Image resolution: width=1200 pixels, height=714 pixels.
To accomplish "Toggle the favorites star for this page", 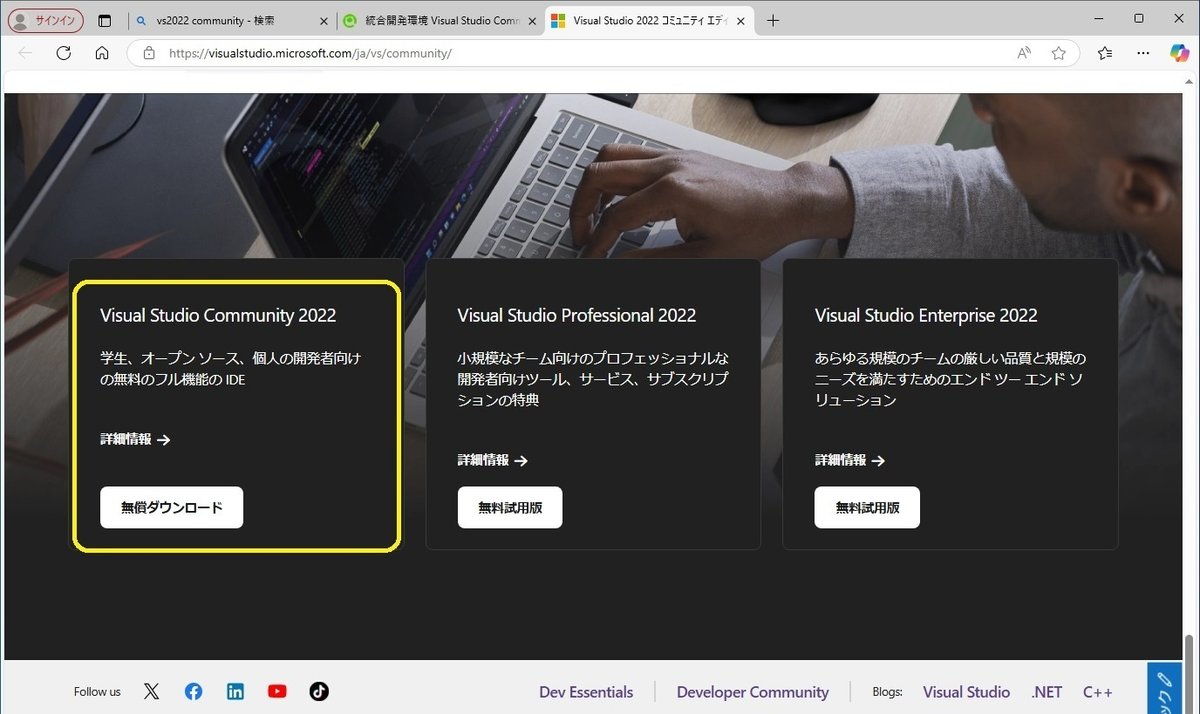I will [x=1059, y=52].
